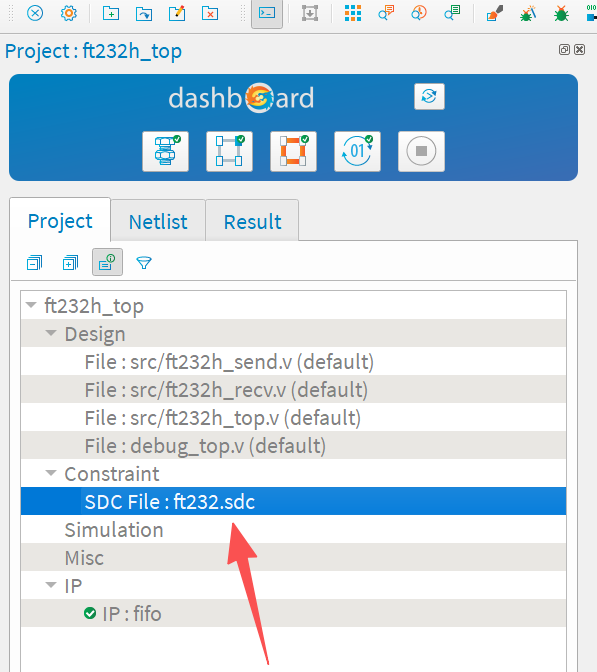
Task: Select the IP : fifo item
Action: tap(293, 613)
